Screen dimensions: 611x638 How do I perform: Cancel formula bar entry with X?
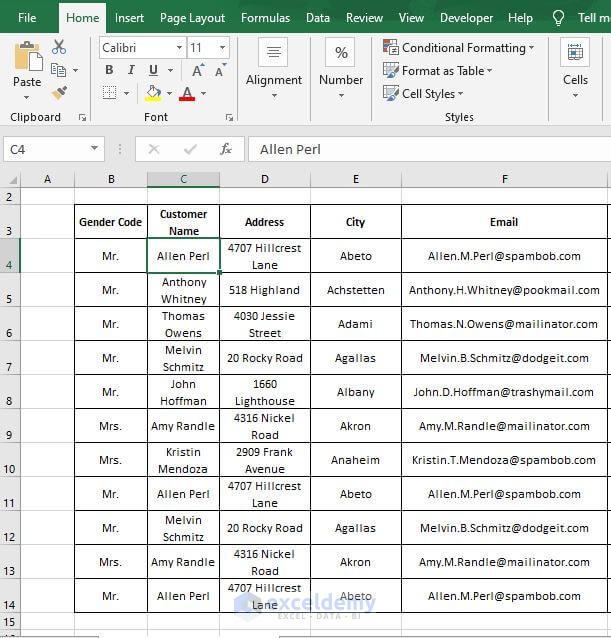(x=153, y=149)
